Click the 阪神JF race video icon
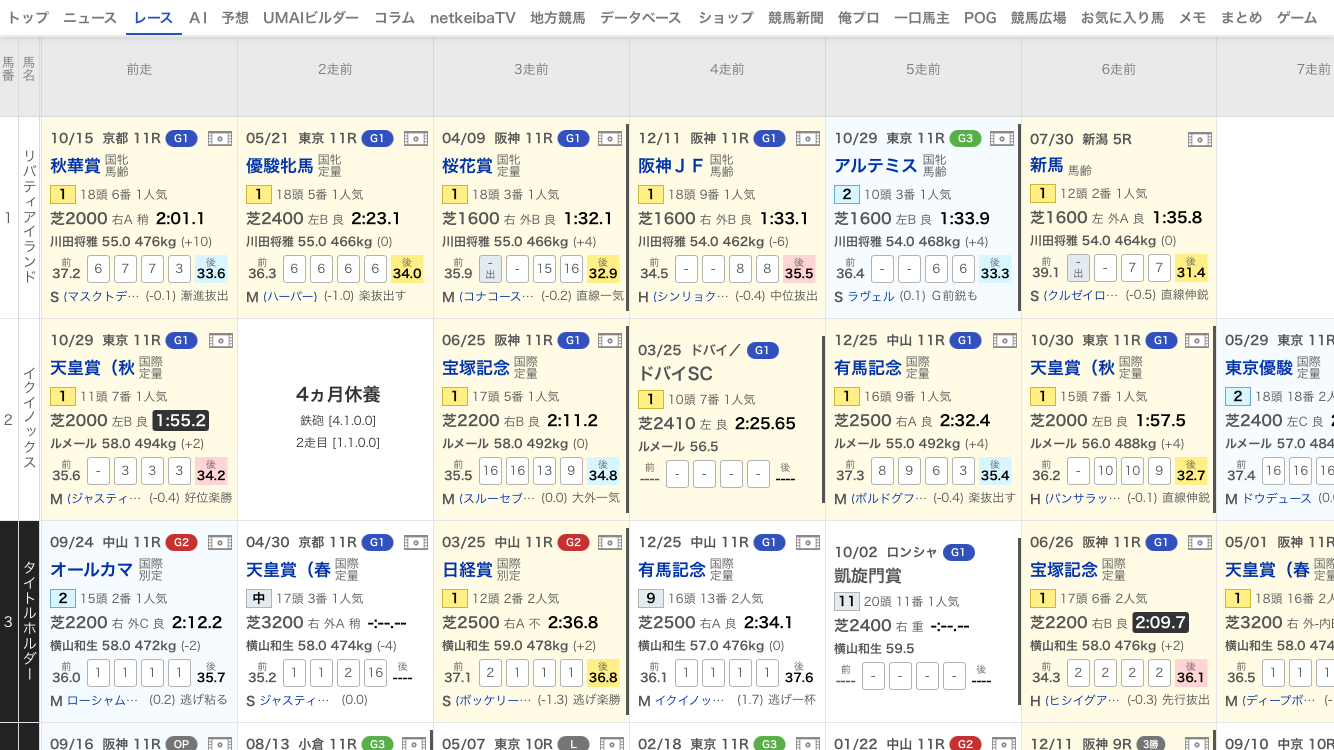1334x750 pixels. [x=807, y=139]
